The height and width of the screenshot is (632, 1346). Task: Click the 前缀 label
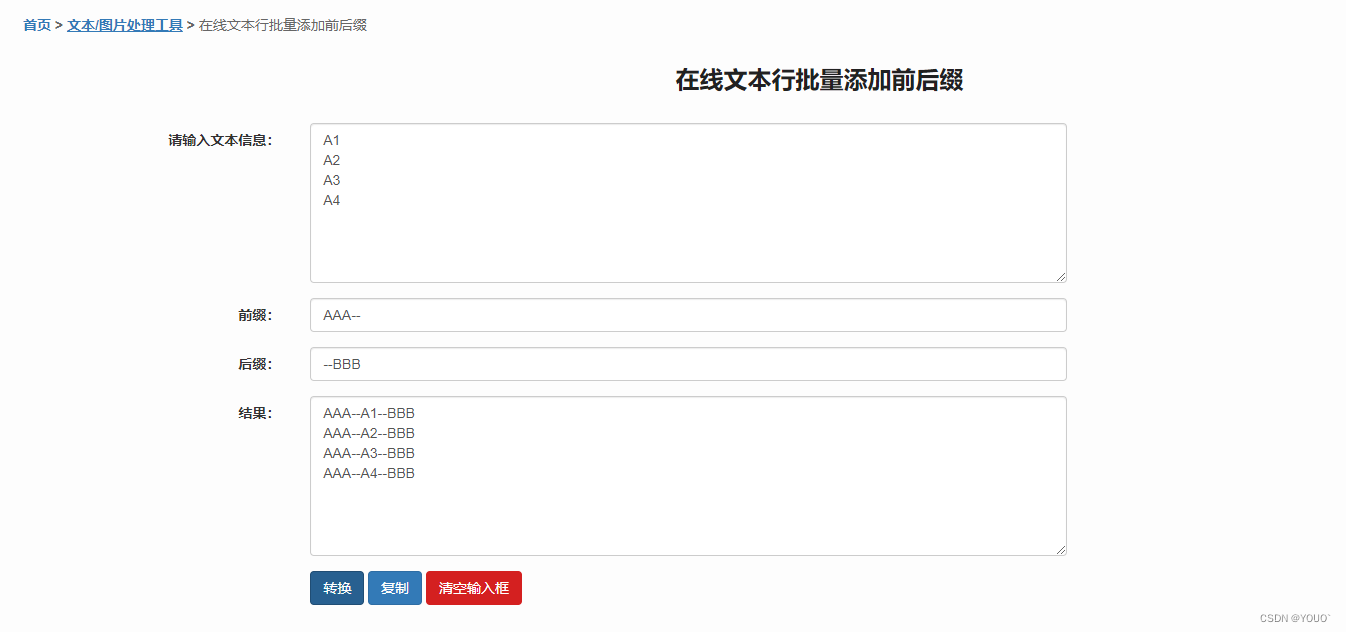click(x=255, y=315)
